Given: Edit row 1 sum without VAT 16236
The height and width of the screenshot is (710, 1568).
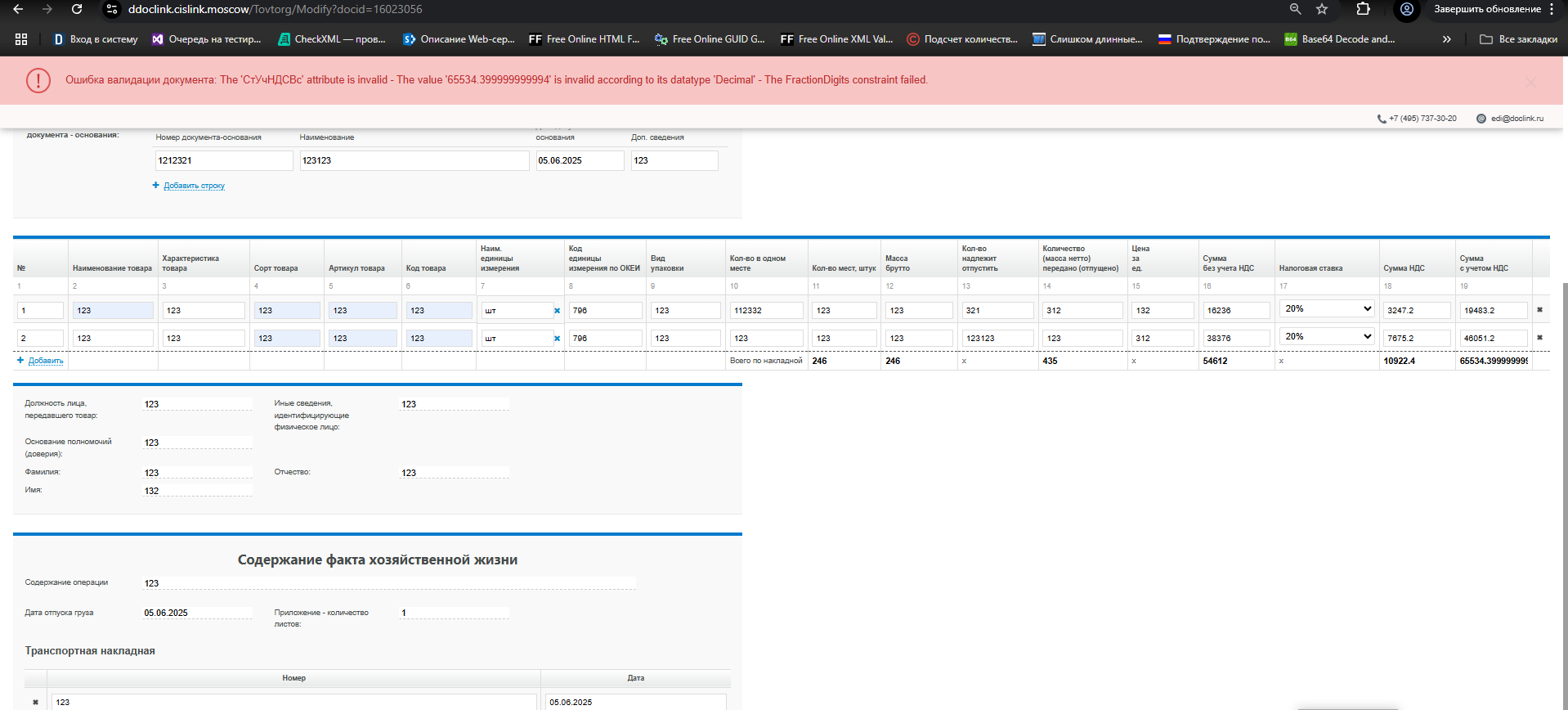Looking at the screenshot, I should pos(1236,311).
